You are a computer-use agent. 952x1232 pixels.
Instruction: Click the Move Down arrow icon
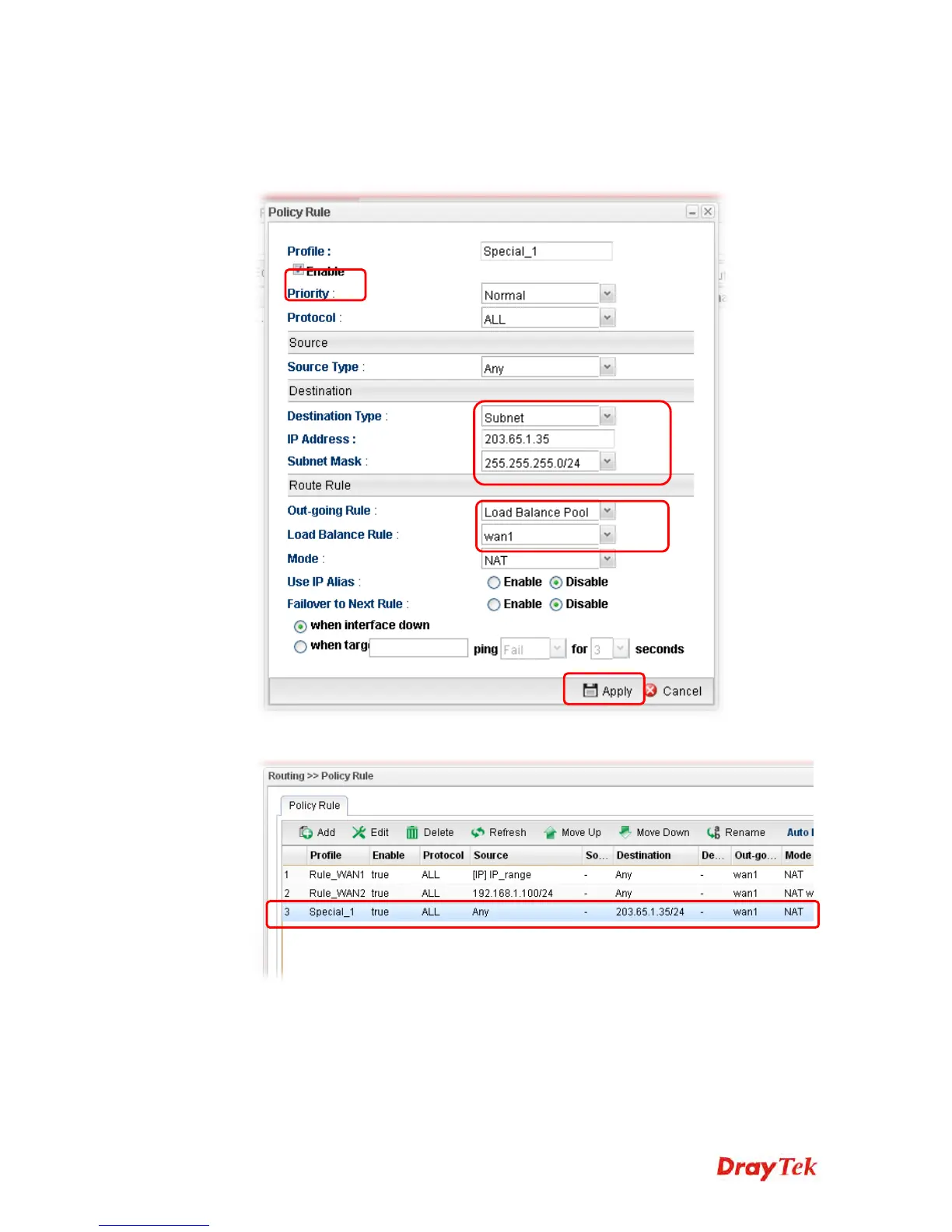(625, 832)
